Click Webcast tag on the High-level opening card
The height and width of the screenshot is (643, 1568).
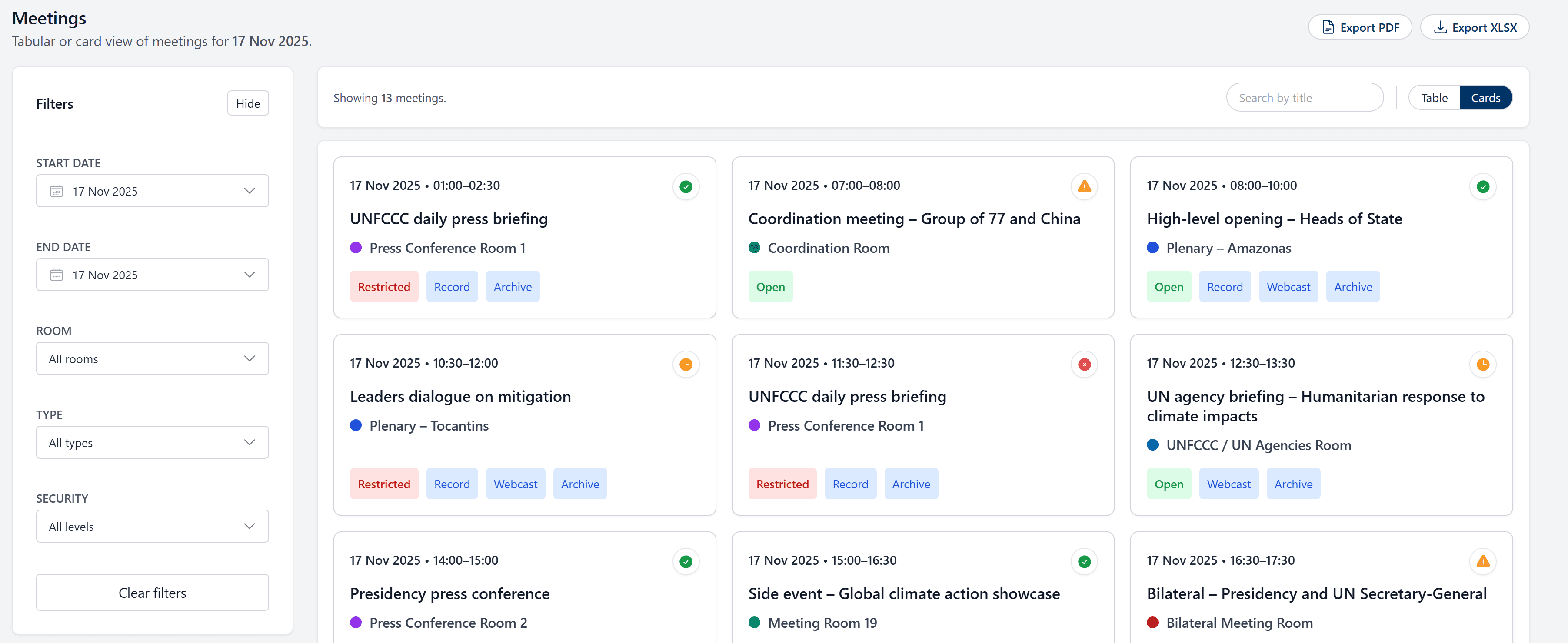coord(1288,286)
